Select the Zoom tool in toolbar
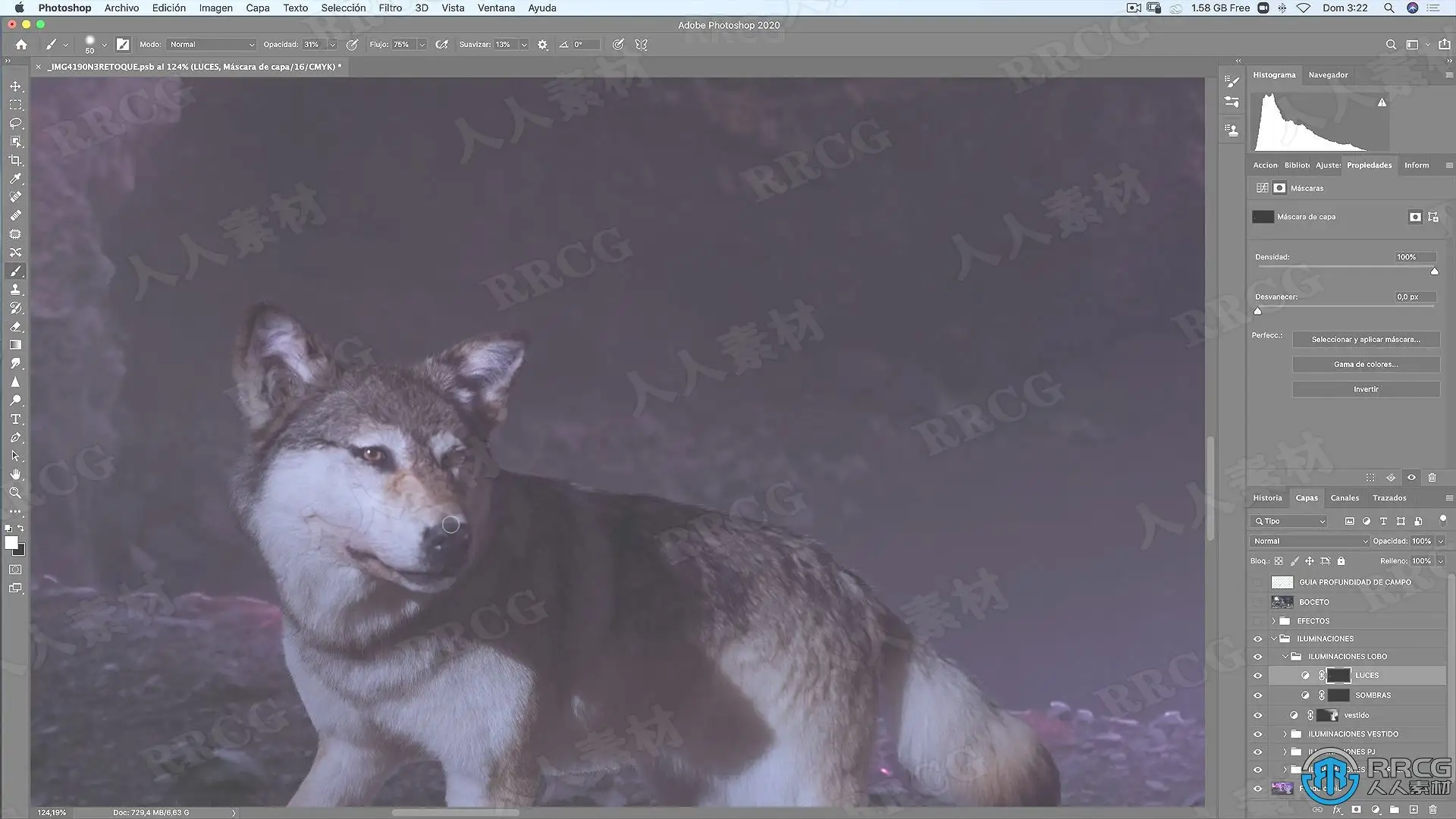The width and height of the screenshot is (1456, 819). click(x=15, y=493)
